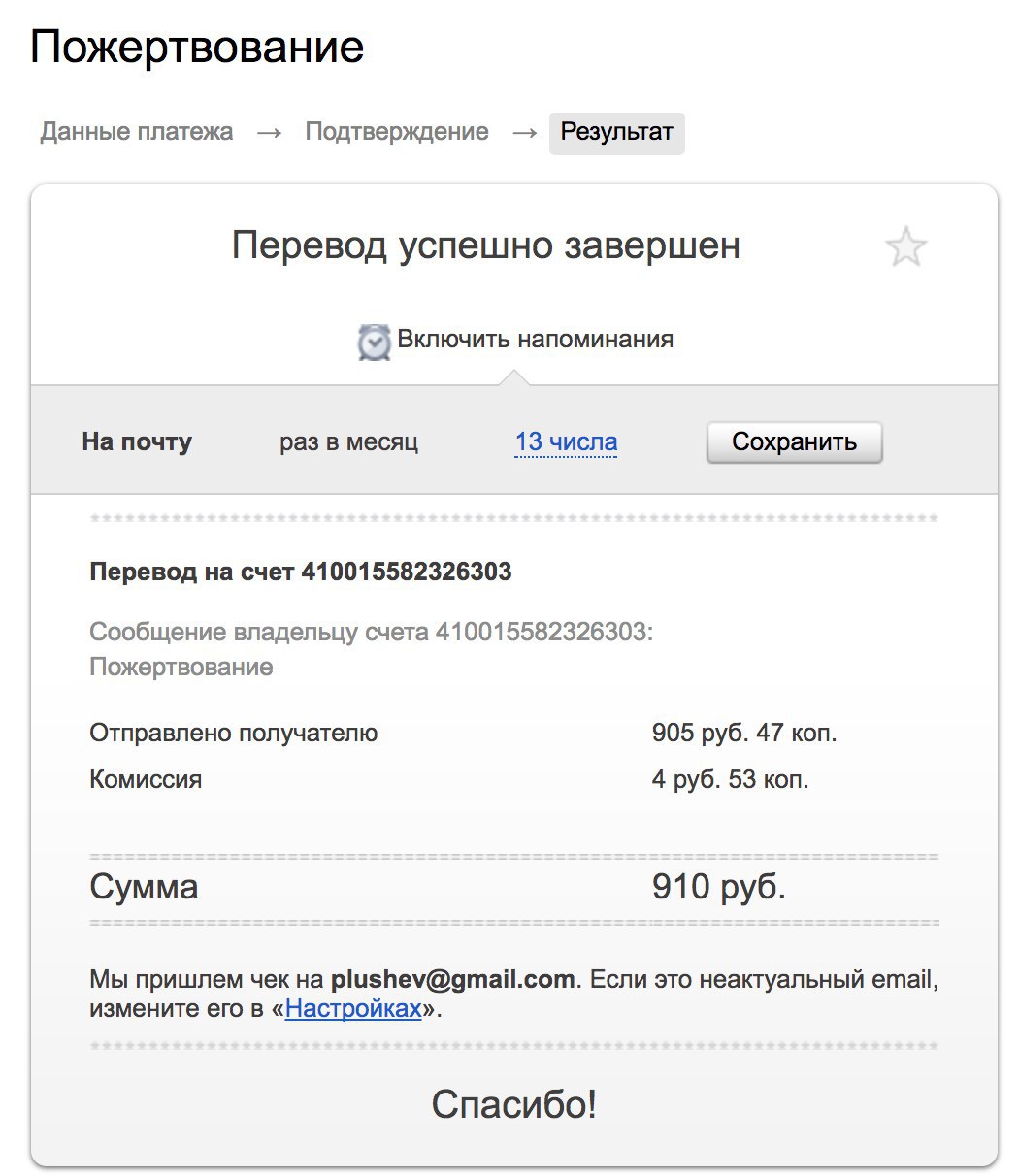Open the "Настройках" settings link
This screenshot has width=1019, height=1176.
tap(353, 1008)
